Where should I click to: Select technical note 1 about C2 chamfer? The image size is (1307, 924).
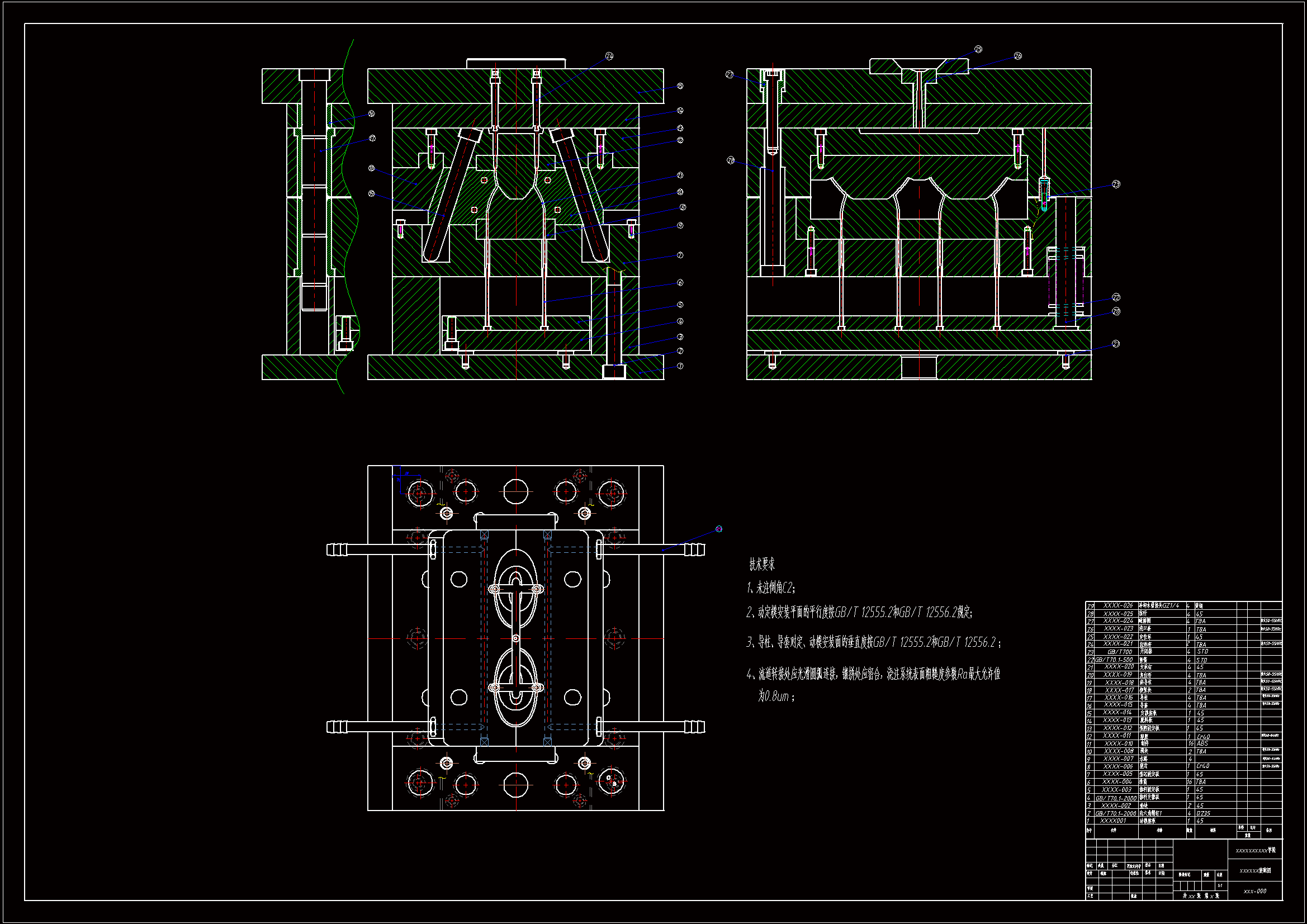click(771, 587)
